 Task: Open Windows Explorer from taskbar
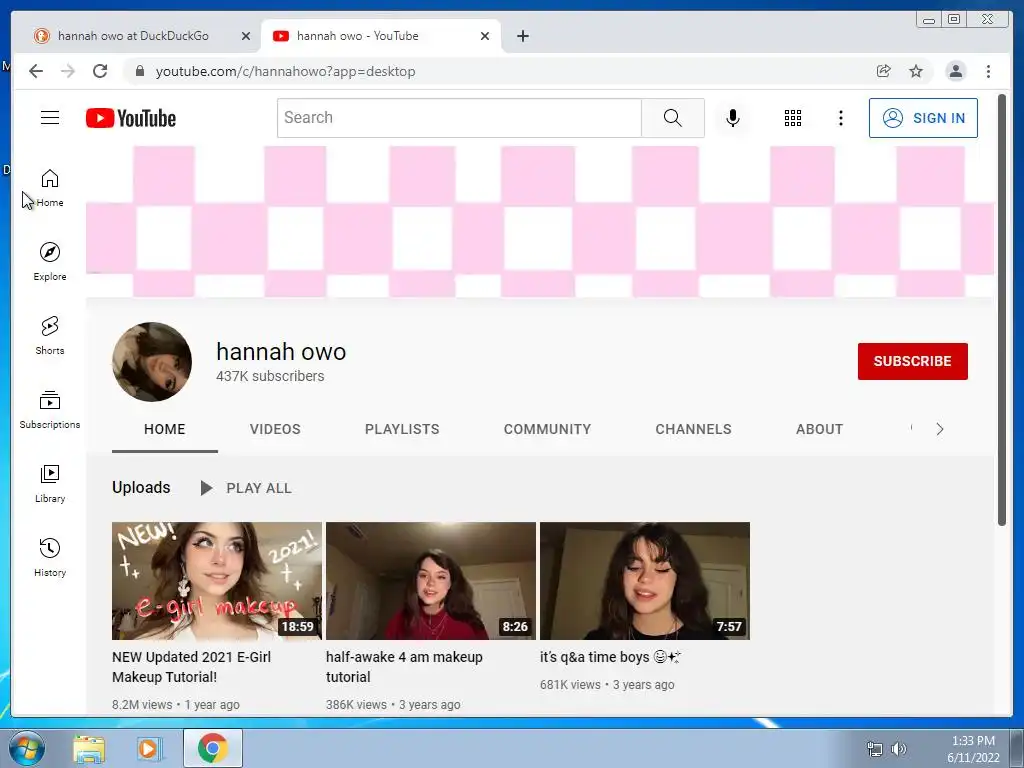coord(88,749)
